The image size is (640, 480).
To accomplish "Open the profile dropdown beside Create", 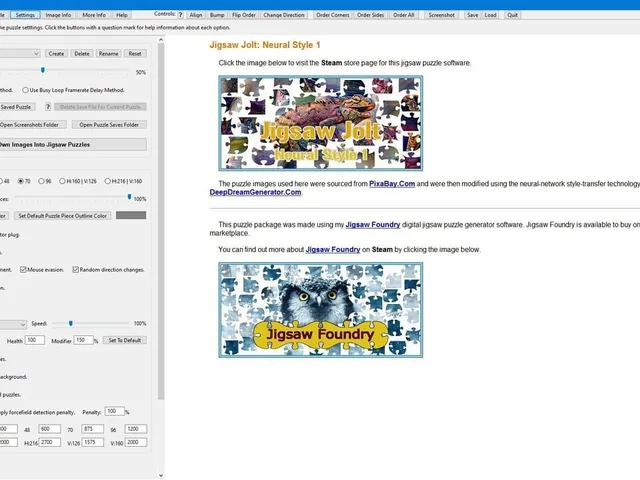I will point(19,53).
